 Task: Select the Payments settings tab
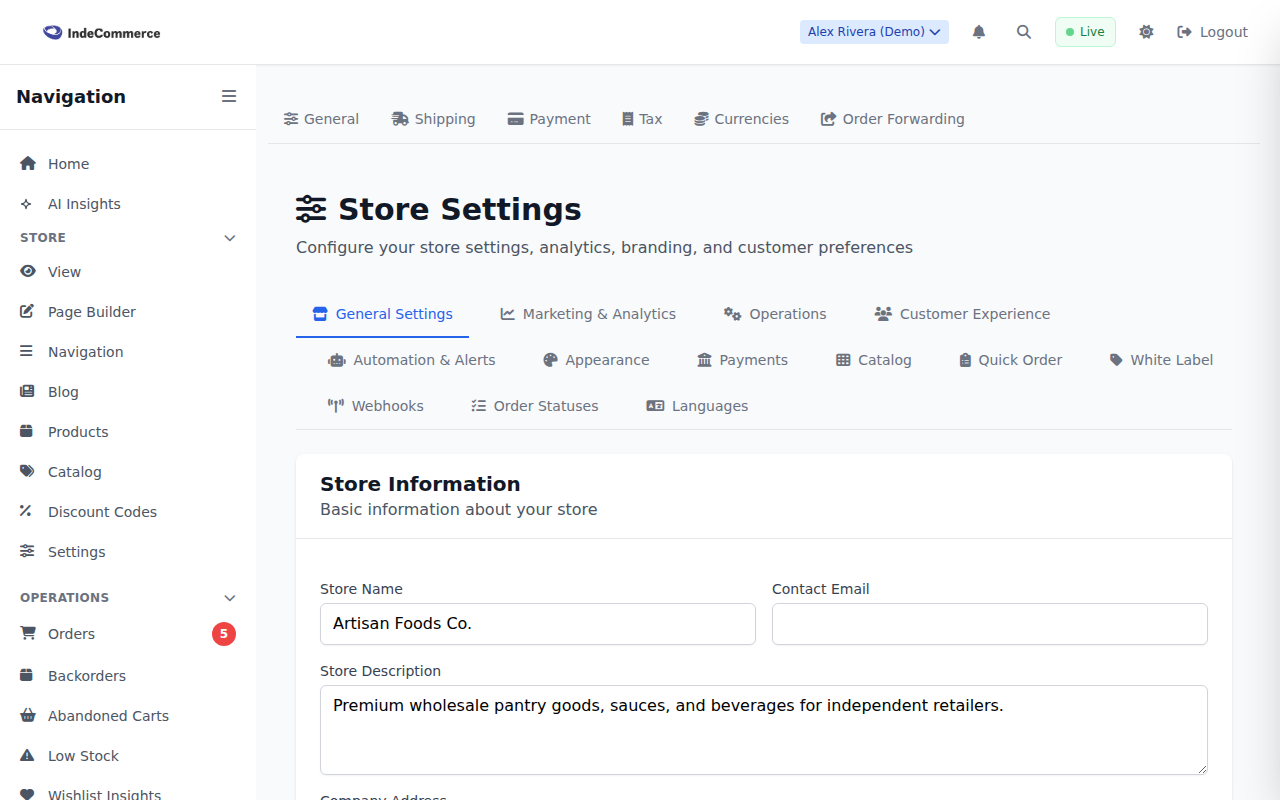click(x=742, y=360)
